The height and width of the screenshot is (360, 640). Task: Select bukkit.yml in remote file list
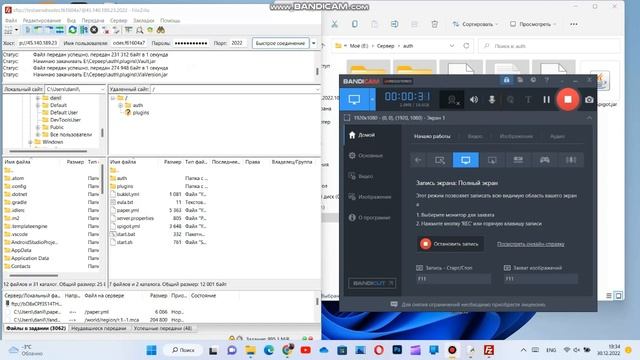pyautogui.click(x=128, y=194)
